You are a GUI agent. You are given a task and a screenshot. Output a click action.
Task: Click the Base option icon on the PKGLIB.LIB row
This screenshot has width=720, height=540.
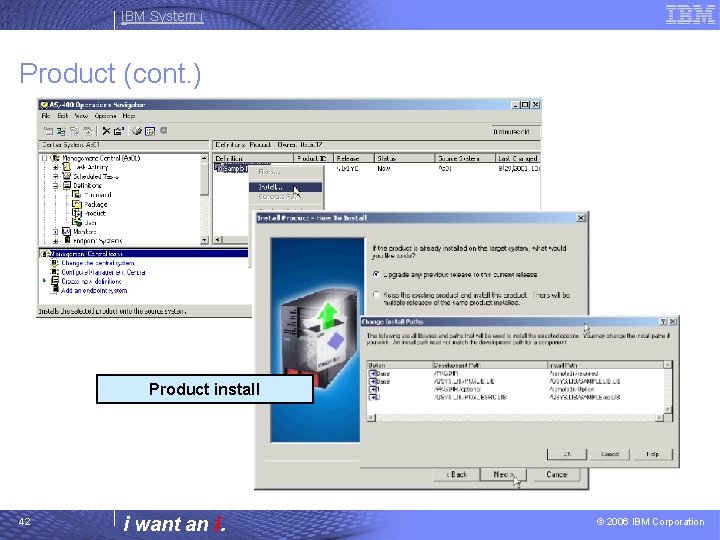[x=372, y=382]
